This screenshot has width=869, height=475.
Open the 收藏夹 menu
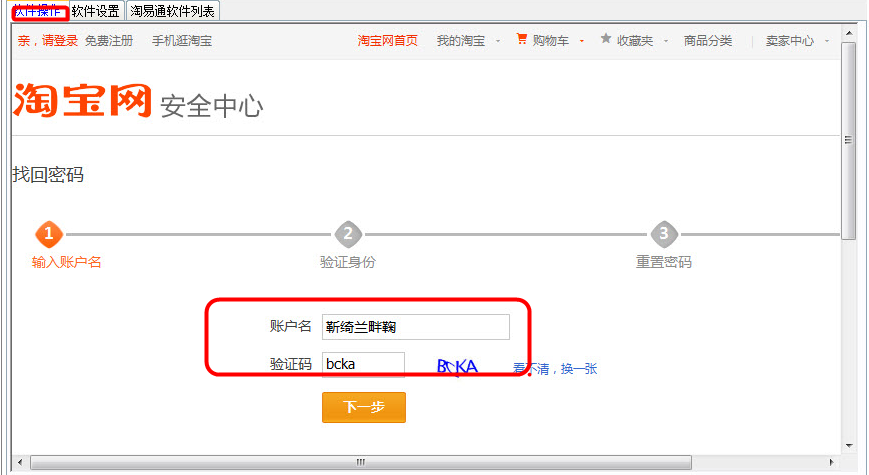(x=635, y=40)
